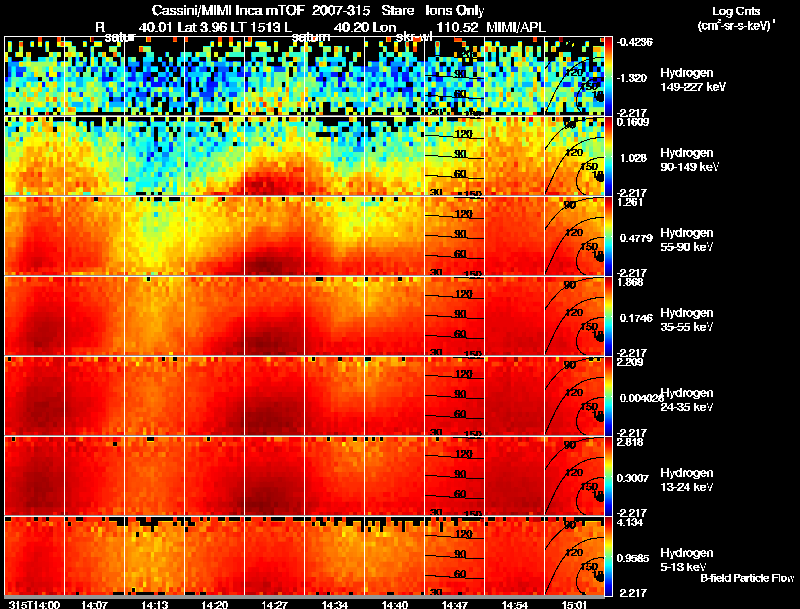This screenshot has width=800, height=609.
Task: Click the 14:07 time axis label
Action: (94, 605)
